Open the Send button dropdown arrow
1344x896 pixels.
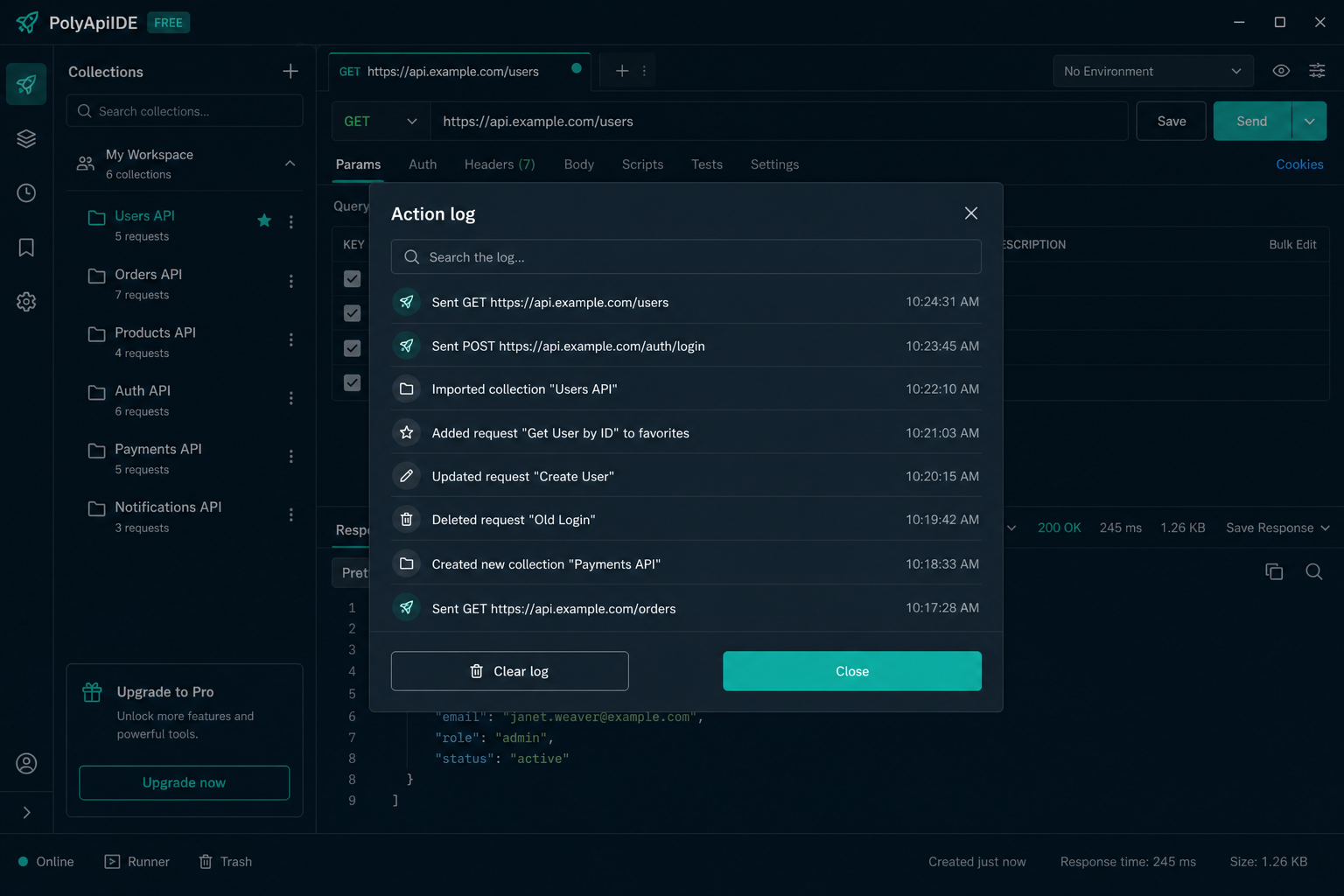pos(1309,122)
